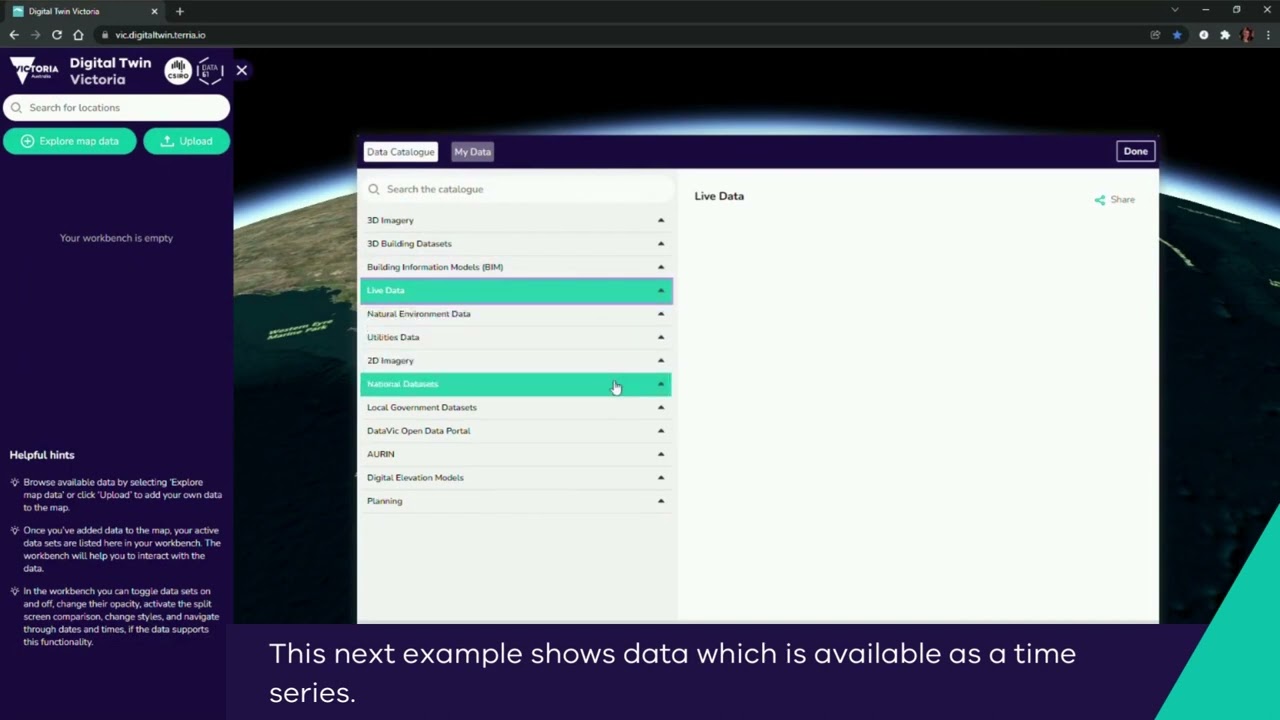Expand the 3D Building Datasets group
1280x720 pixels.
coord(516,244)
